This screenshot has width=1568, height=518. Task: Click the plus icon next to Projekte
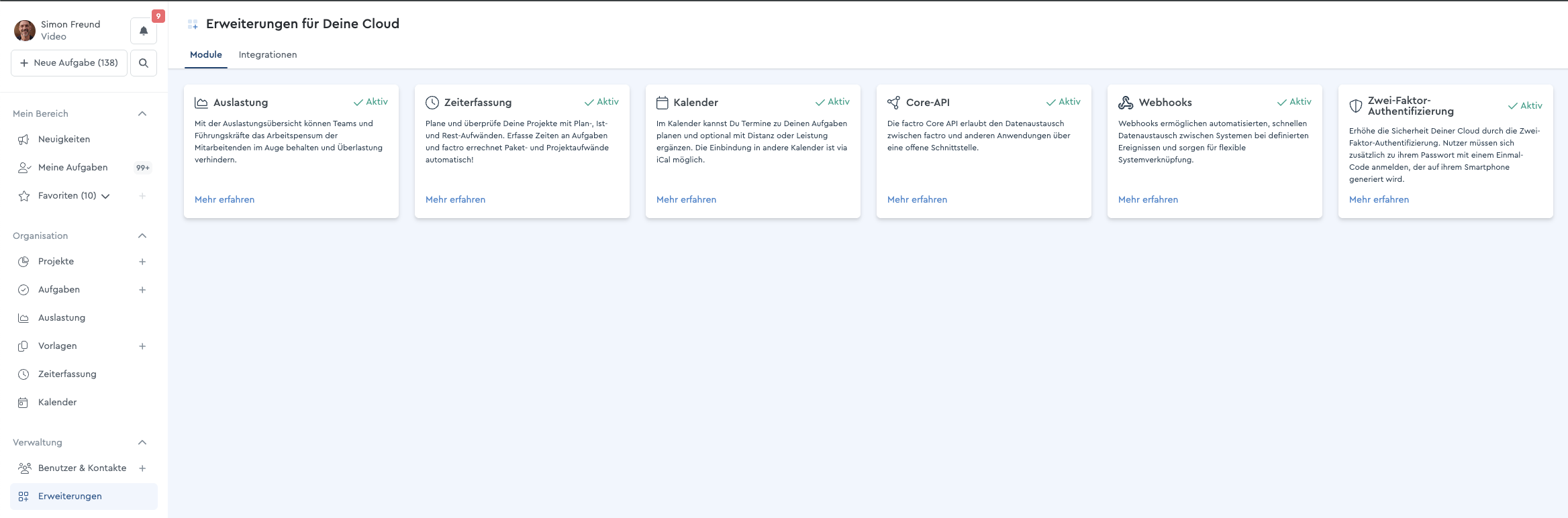pyautogui.click(x=142, y=262)
